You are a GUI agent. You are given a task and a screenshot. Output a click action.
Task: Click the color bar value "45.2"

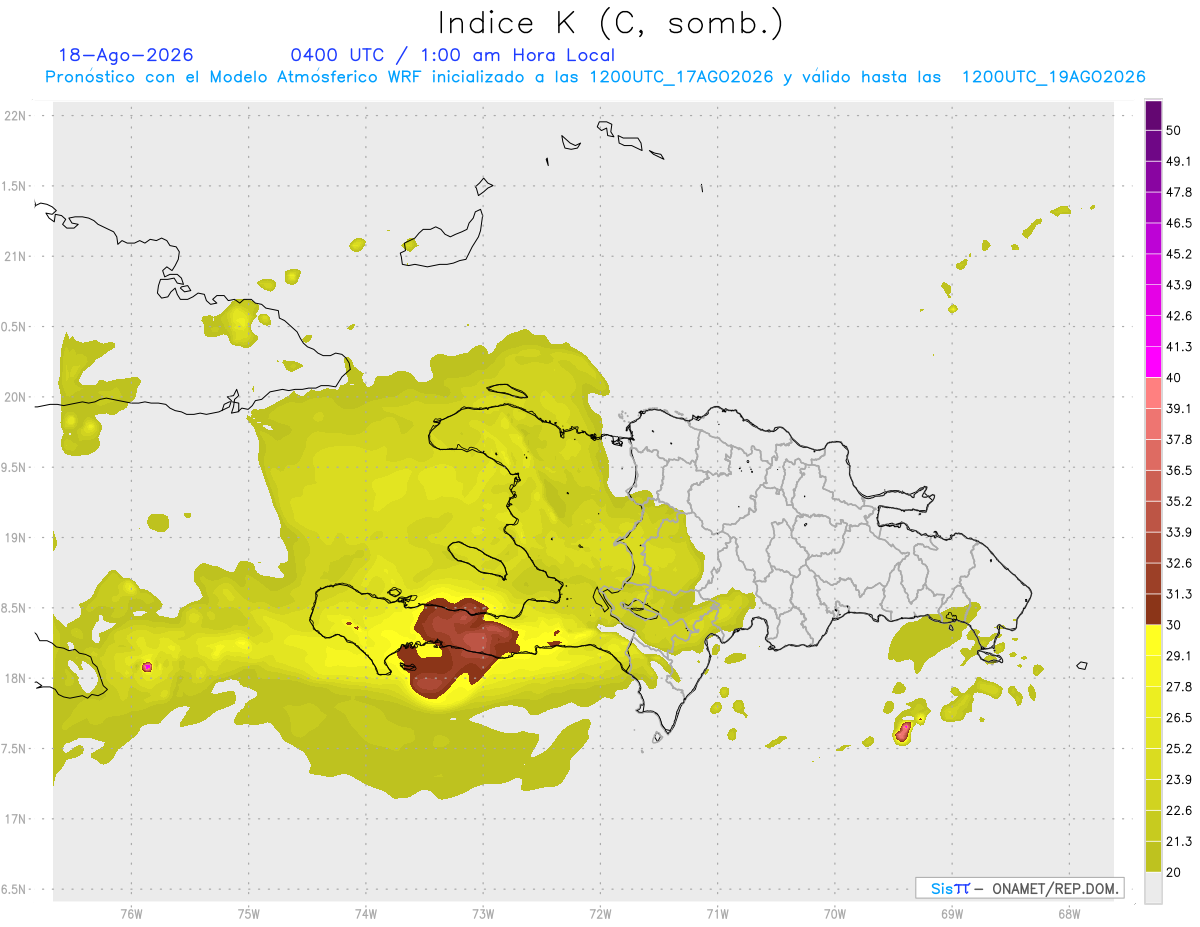coord(1180,254)
